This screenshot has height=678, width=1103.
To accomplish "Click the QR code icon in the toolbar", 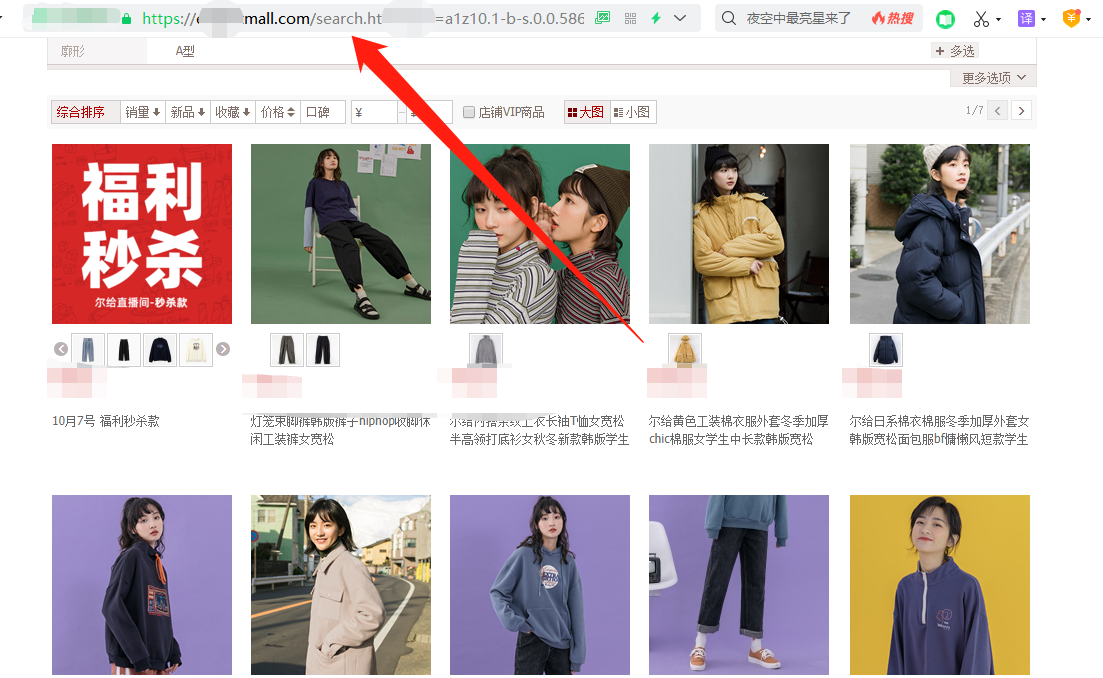I will point(631,17).
